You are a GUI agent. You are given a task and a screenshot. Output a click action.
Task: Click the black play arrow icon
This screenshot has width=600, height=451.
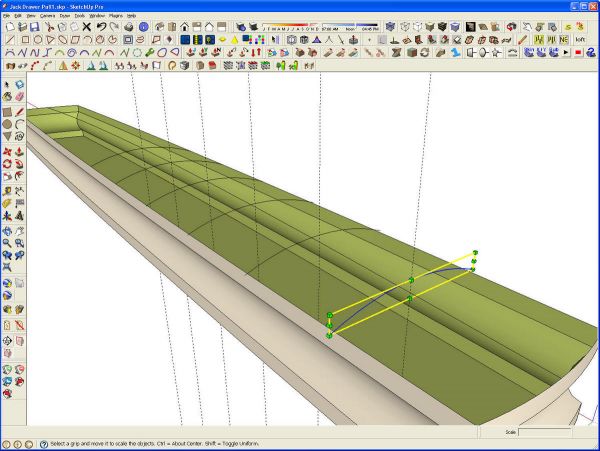[566, 52]
